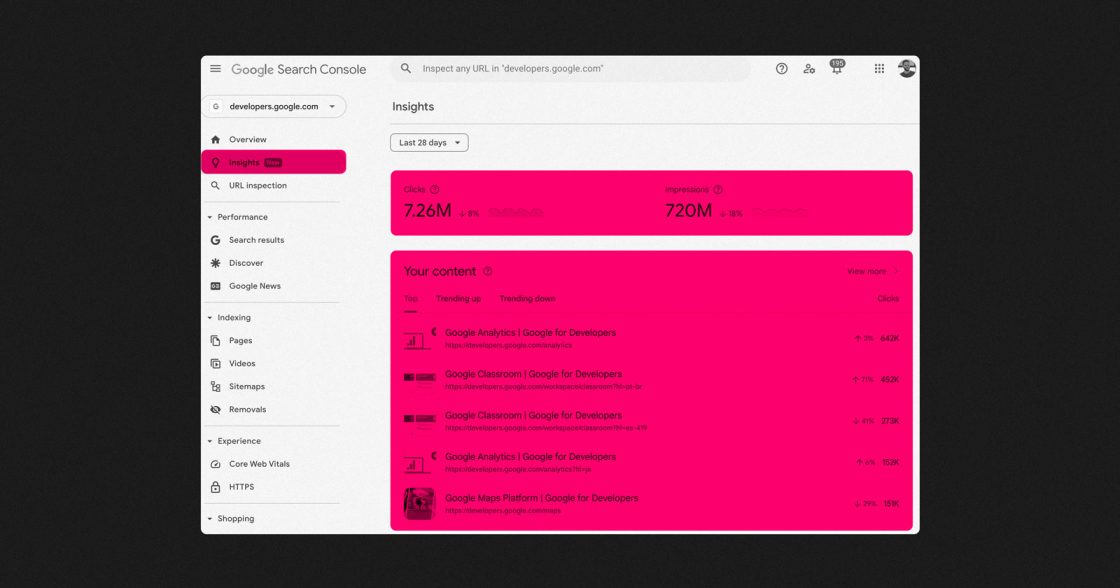Click the Google News icon
Image resolution: width=1120 pixels, height=588 pixels.
[x=215, y=286]
